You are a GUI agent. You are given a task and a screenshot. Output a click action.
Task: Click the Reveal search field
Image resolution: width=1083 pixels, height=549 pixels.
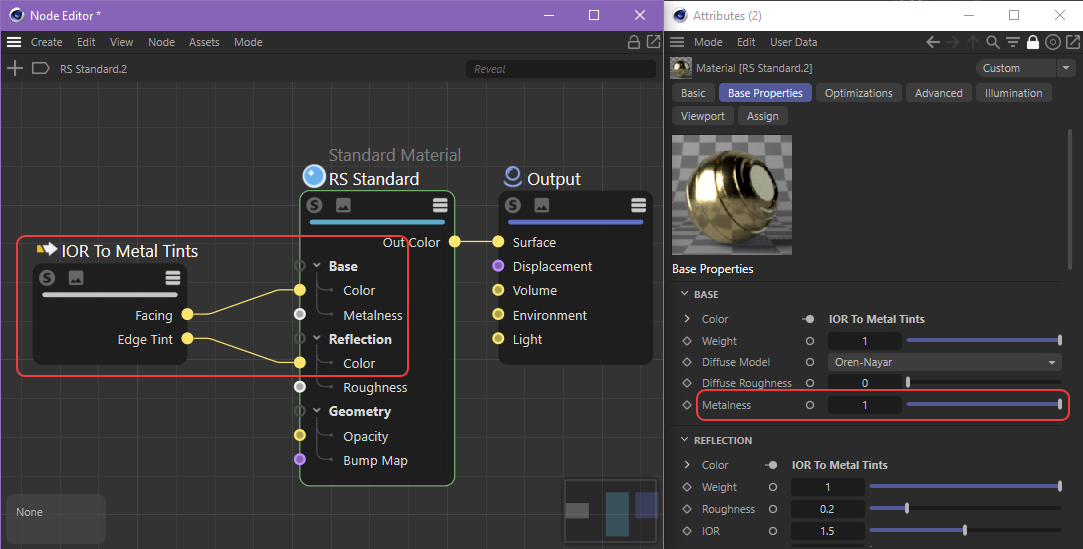click(x=561, y=69)
